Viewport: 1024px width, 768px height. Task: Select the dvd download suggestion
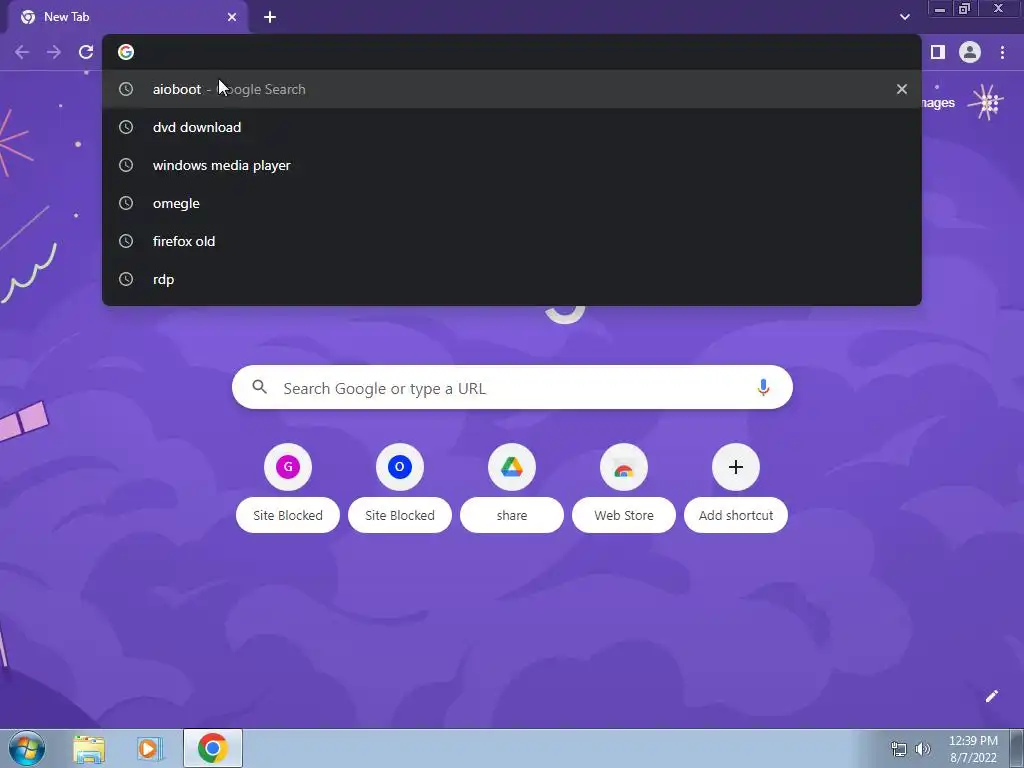tap(511, 127)
